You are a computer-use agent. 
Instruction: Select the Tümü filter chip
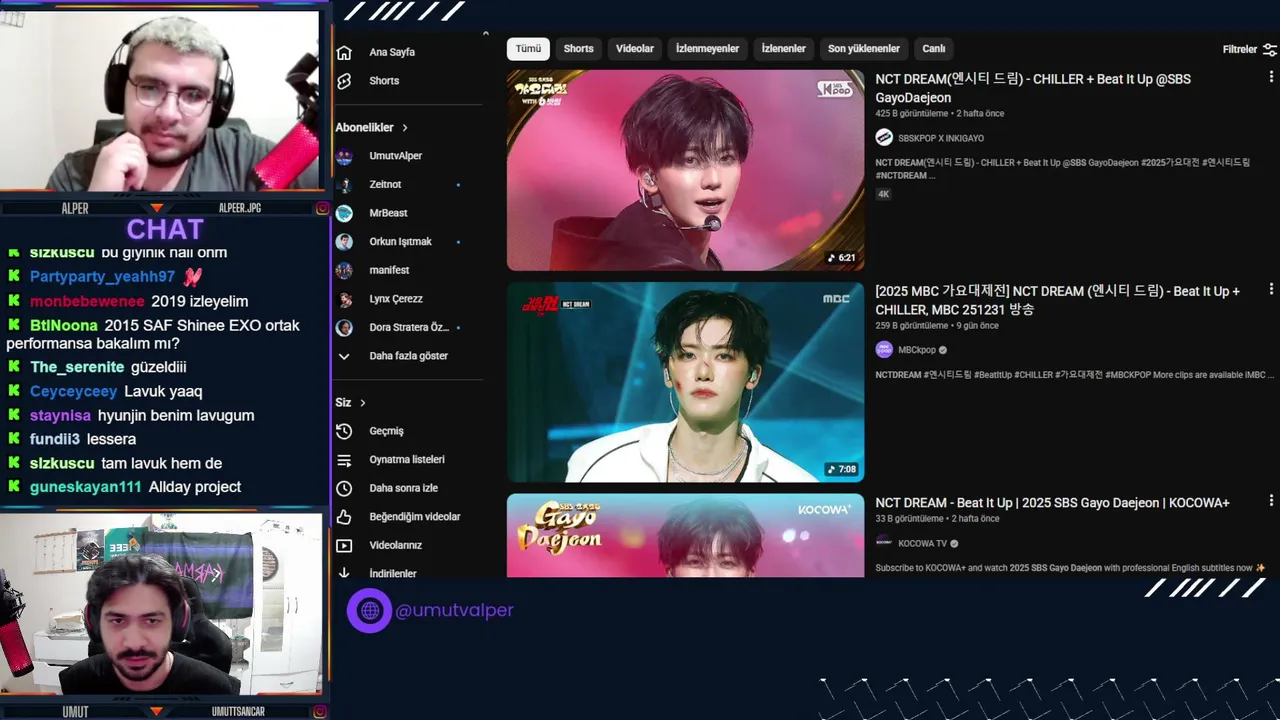point(528,49)
